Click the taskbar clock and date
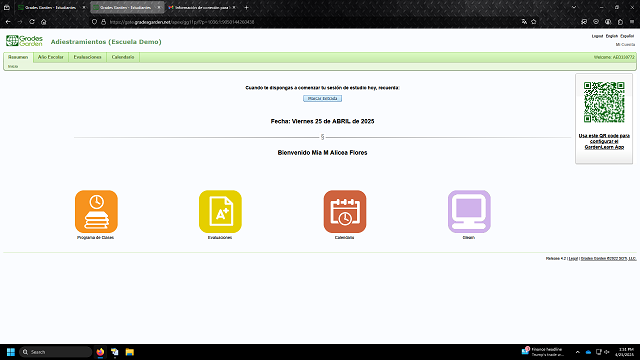Image resolution: width=640 pixels, height=360 pixels. [625, 352]
